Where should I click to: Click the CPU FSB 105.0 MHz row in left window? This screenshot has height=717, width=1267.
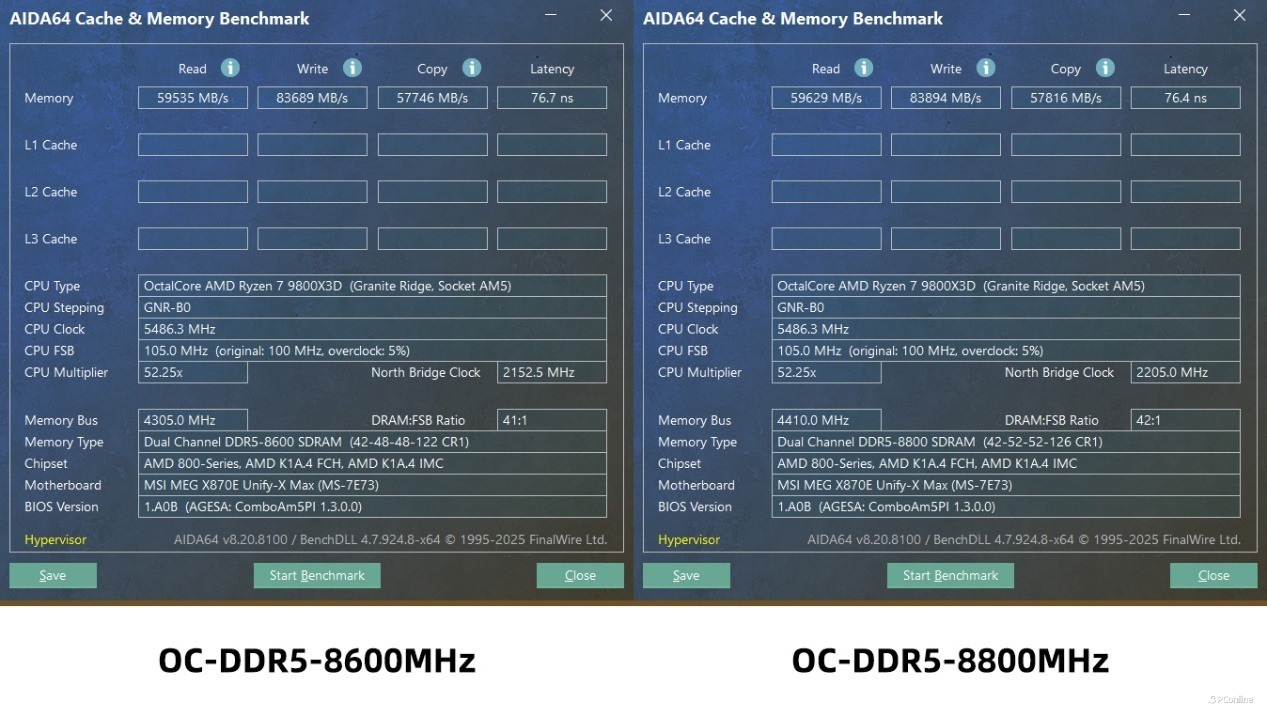click(372, 351)
